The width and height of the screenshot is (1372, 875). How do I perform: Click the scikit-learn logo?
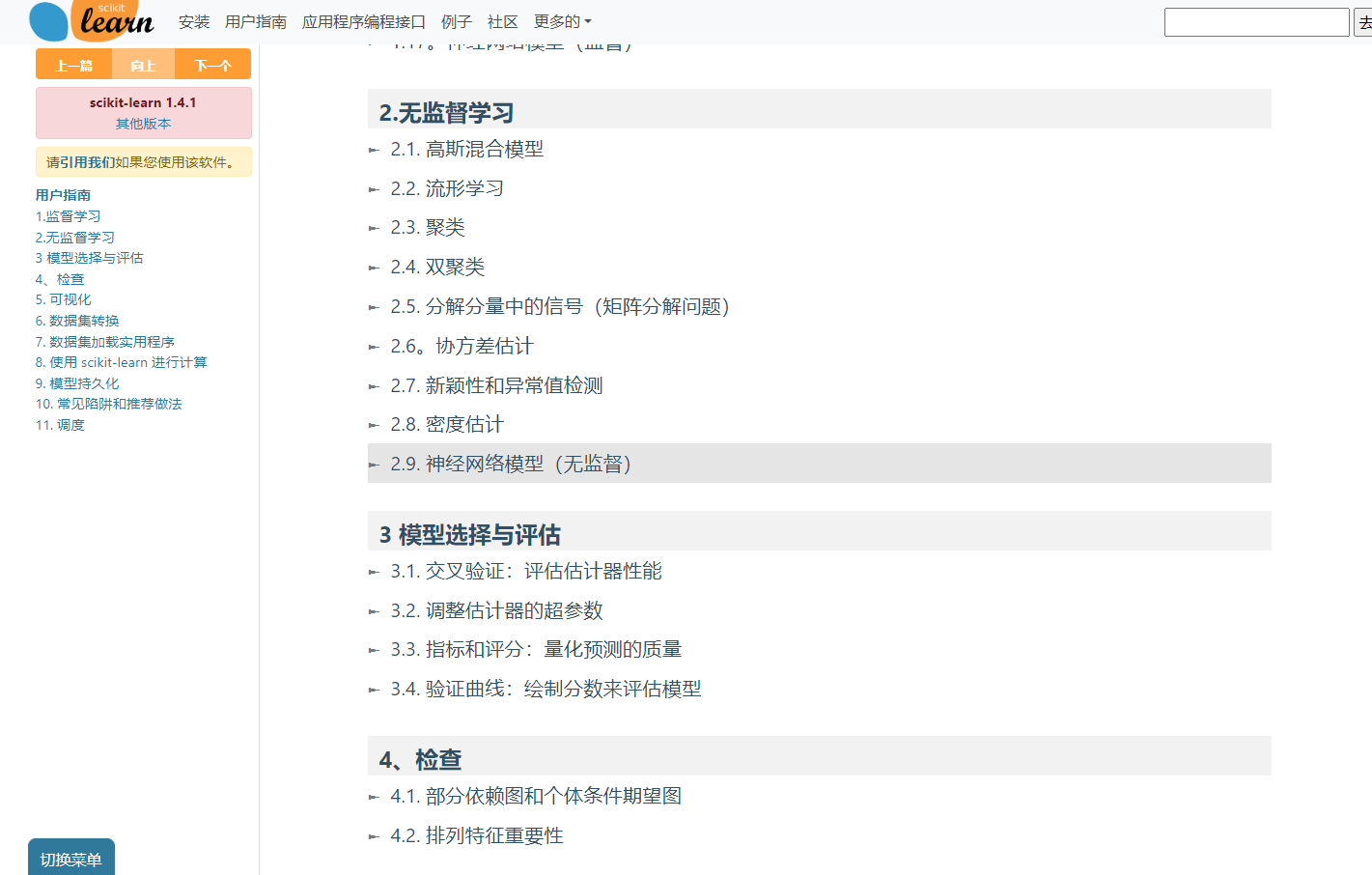92,20
